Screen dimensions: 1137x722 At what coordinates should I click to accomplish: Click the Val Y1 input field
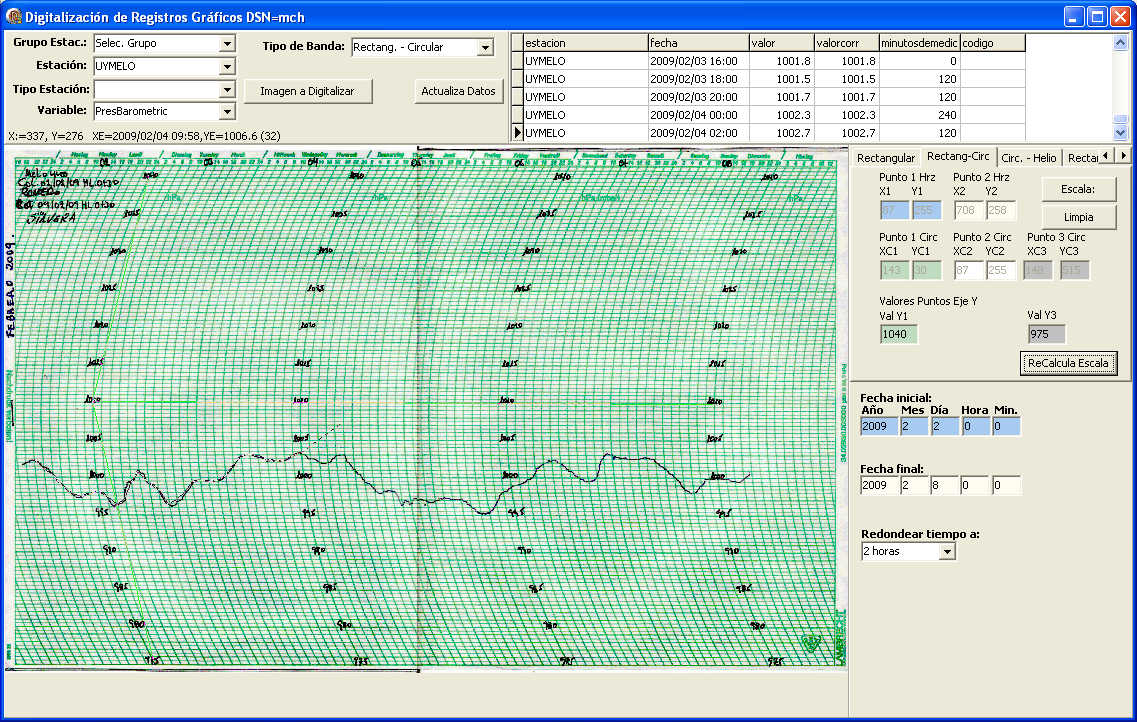click(x=897, y=335)
